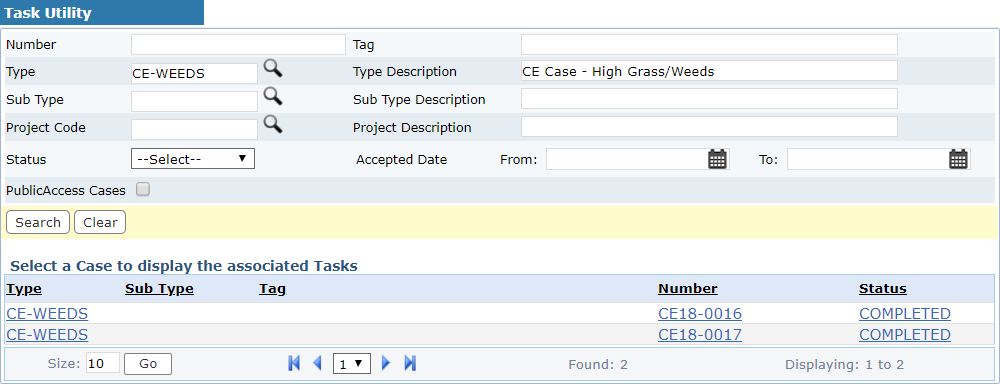Click the Type Description field
Viewport: 1000px width, 384px height.
(709, 71)
